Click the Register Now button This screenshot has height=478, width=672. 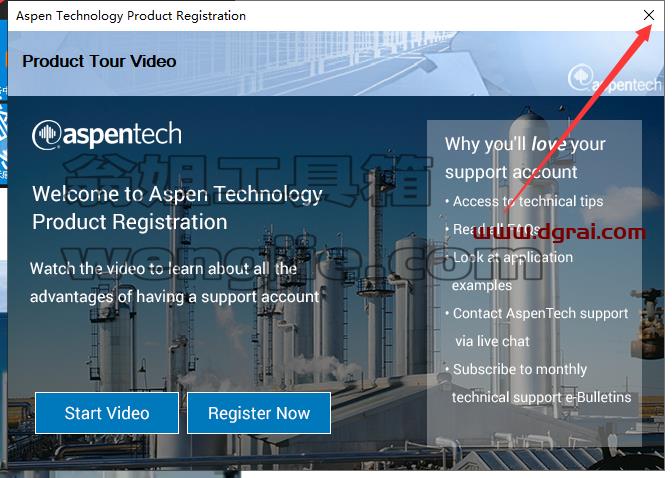pyautogui.click(x=259, y=413)
